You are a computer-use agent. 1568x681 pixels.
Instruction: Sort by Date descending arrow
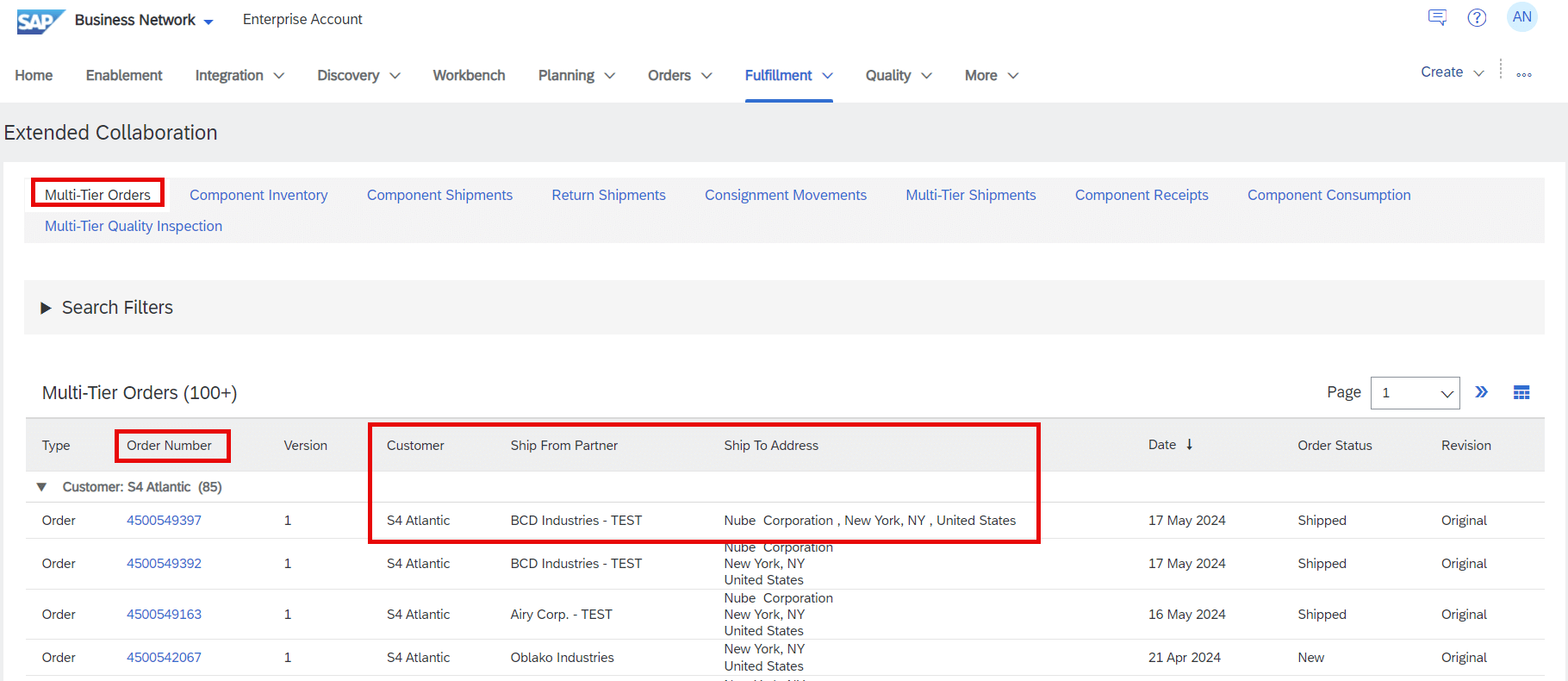(x=1189, y=445)
